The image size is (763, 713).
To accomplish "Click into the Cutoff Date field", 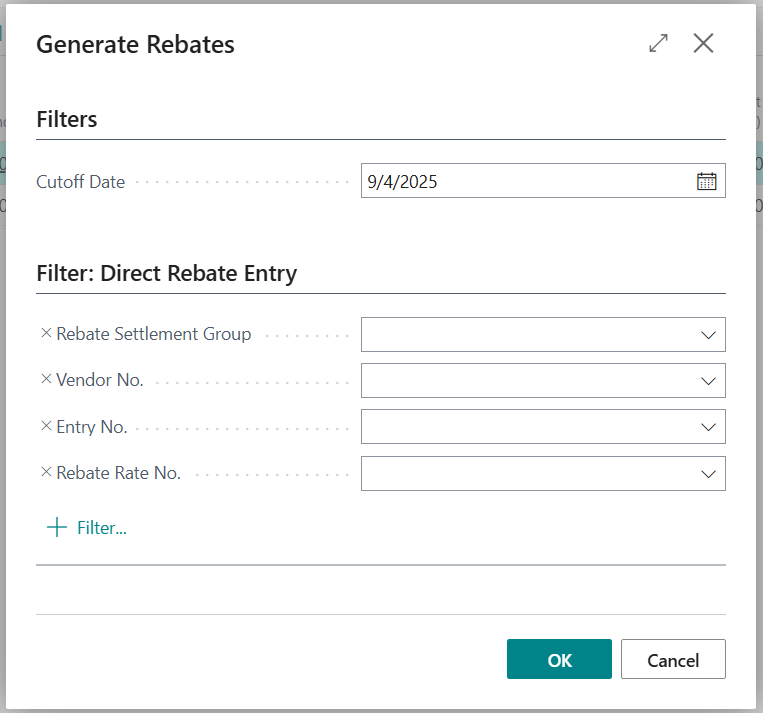I will click(x=525, y=181).
